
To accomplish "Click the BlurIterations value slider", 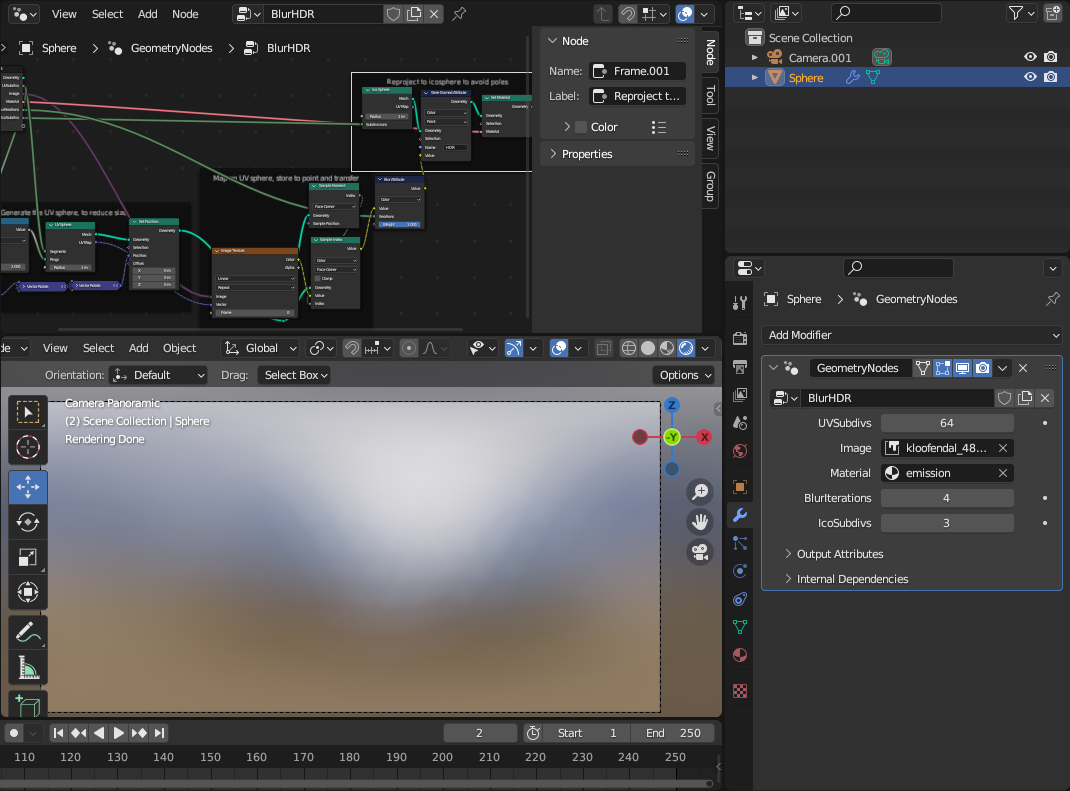I will click(946, 498).
